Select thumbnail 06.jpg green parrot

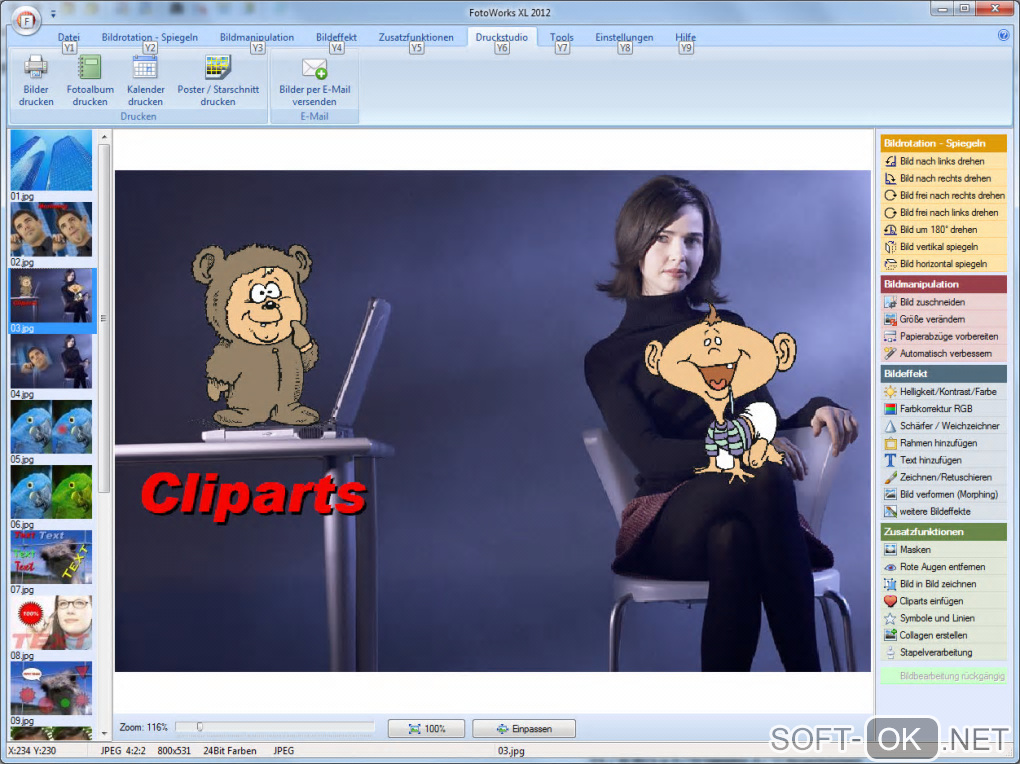(51, 491)
